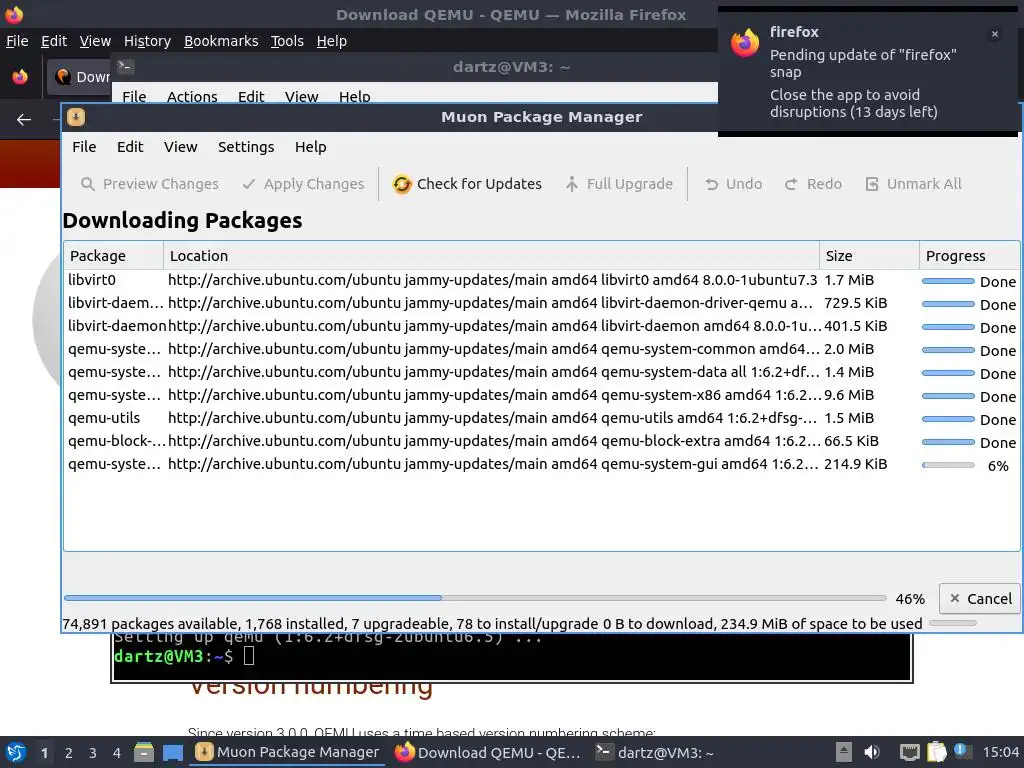Click the Preview Changes magnifier icon
1024x768 pixels.
click(88, 184)
